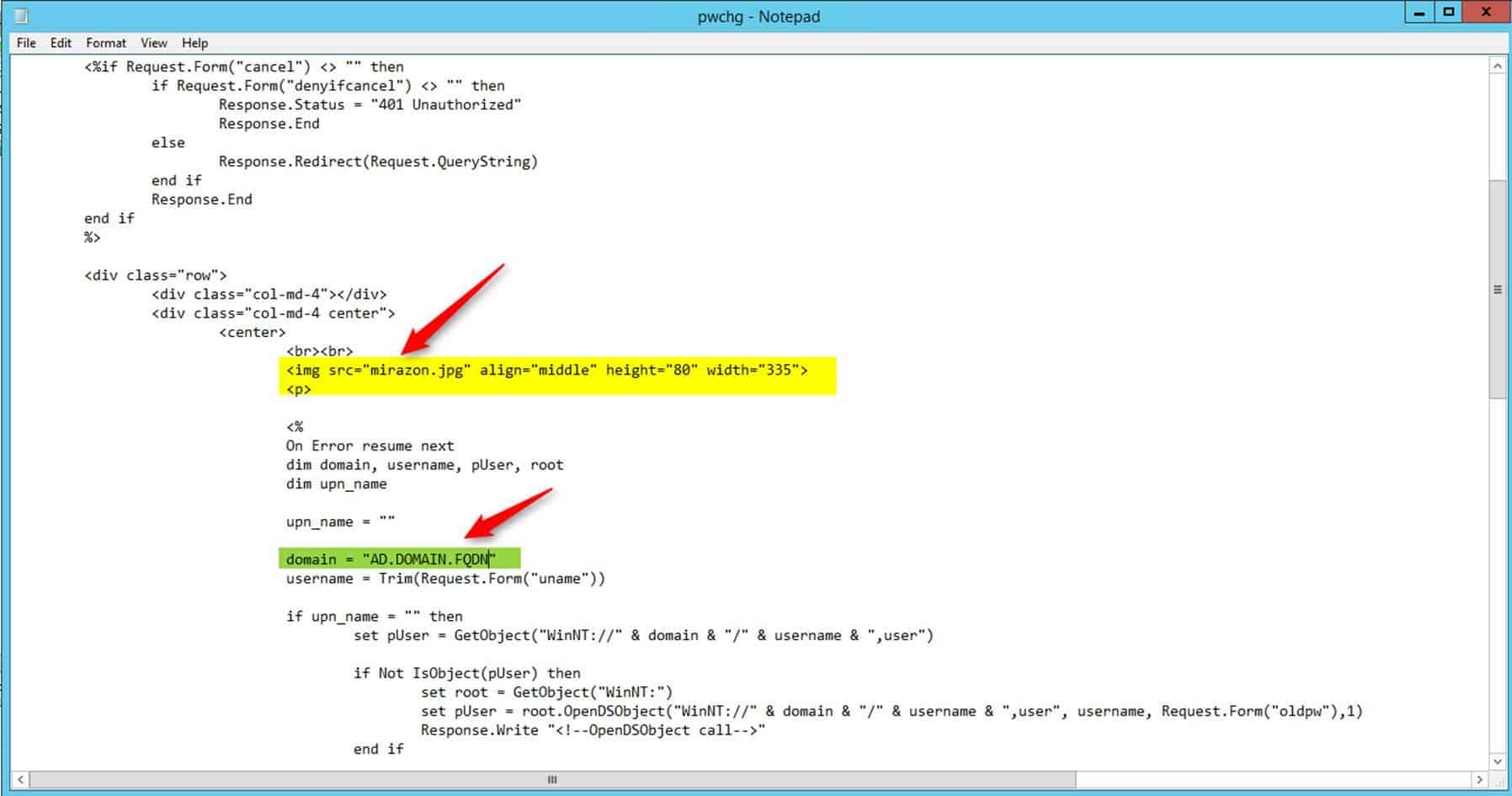Viewport: 1512px width, 796px height.
Task: Click the line <div class="row">
Action: pos(155,275)
